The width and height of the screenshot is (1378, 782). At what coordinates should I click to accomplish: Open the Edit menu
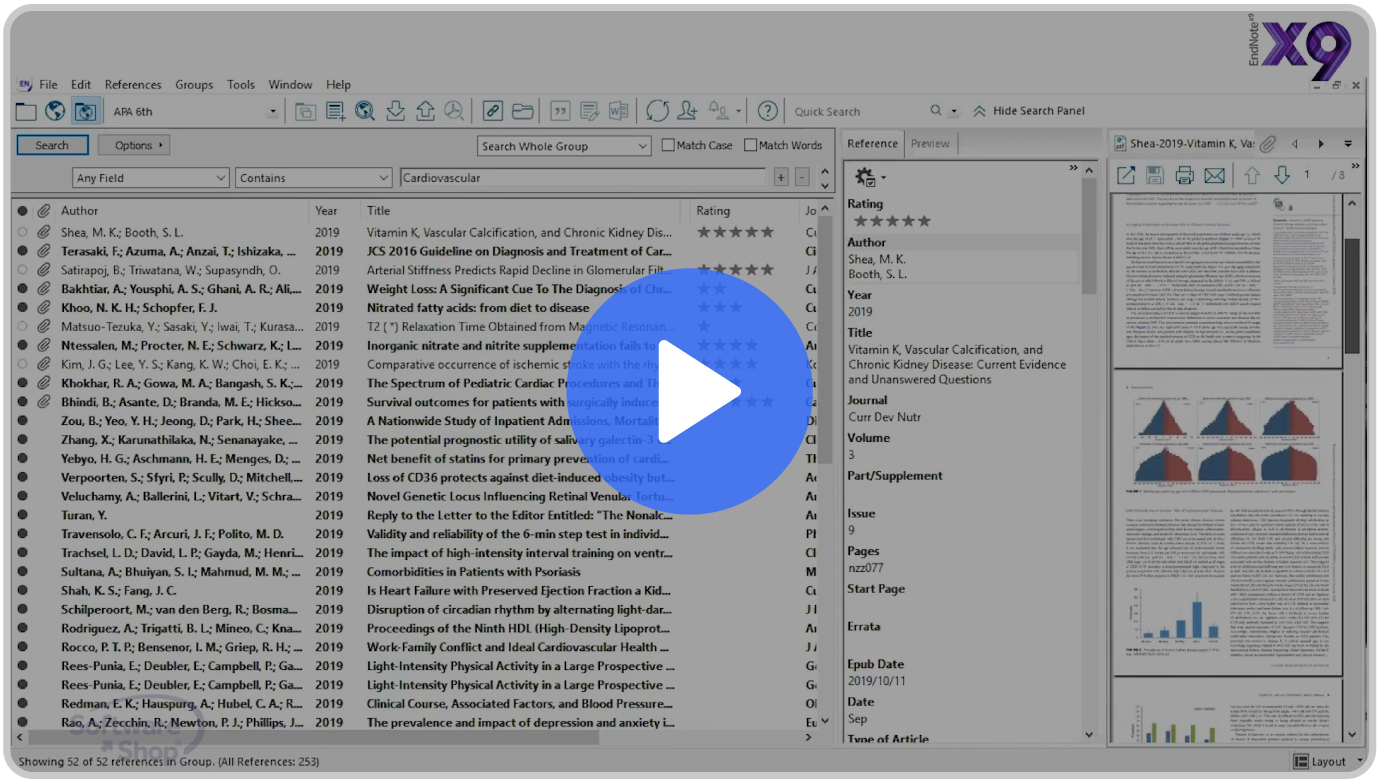(81, 85)
